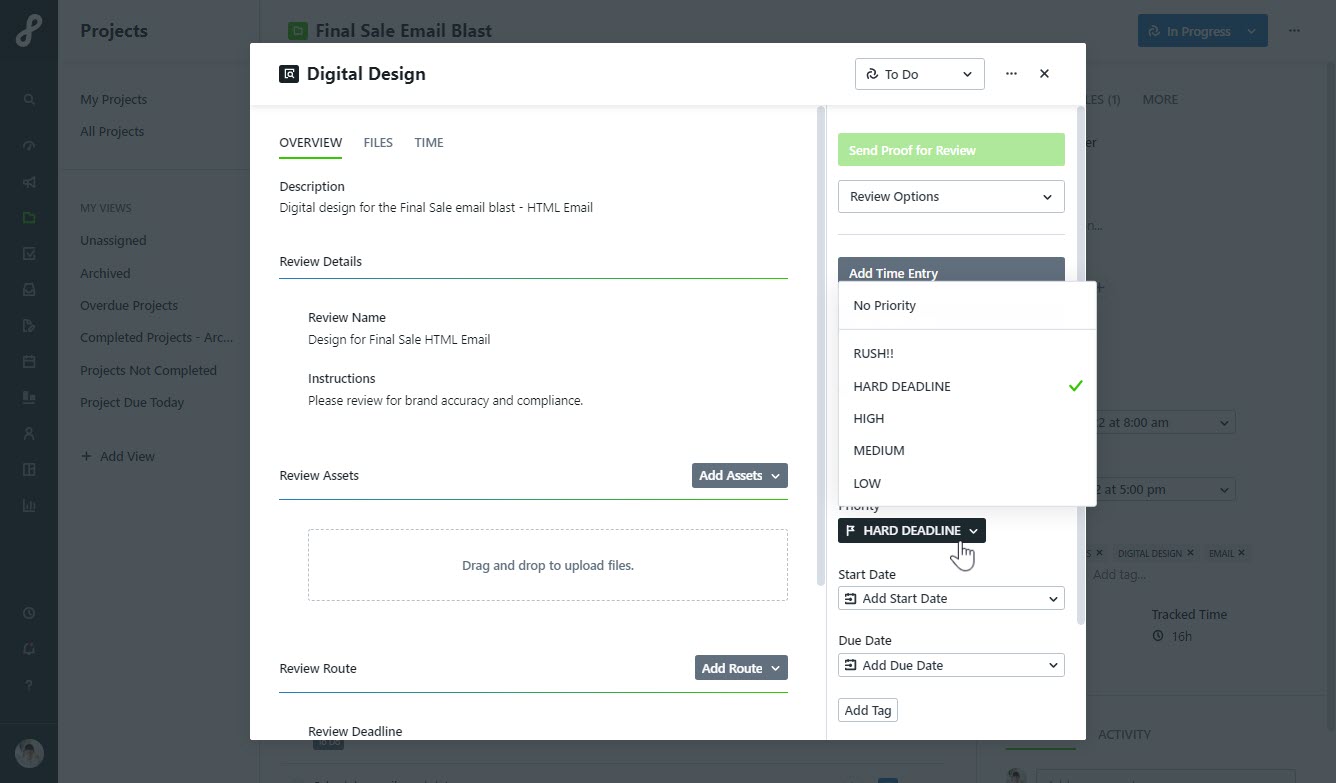Click the calendar icon in the sidebar
This screenshot has width=1336, height=783.
coord(29,361)
